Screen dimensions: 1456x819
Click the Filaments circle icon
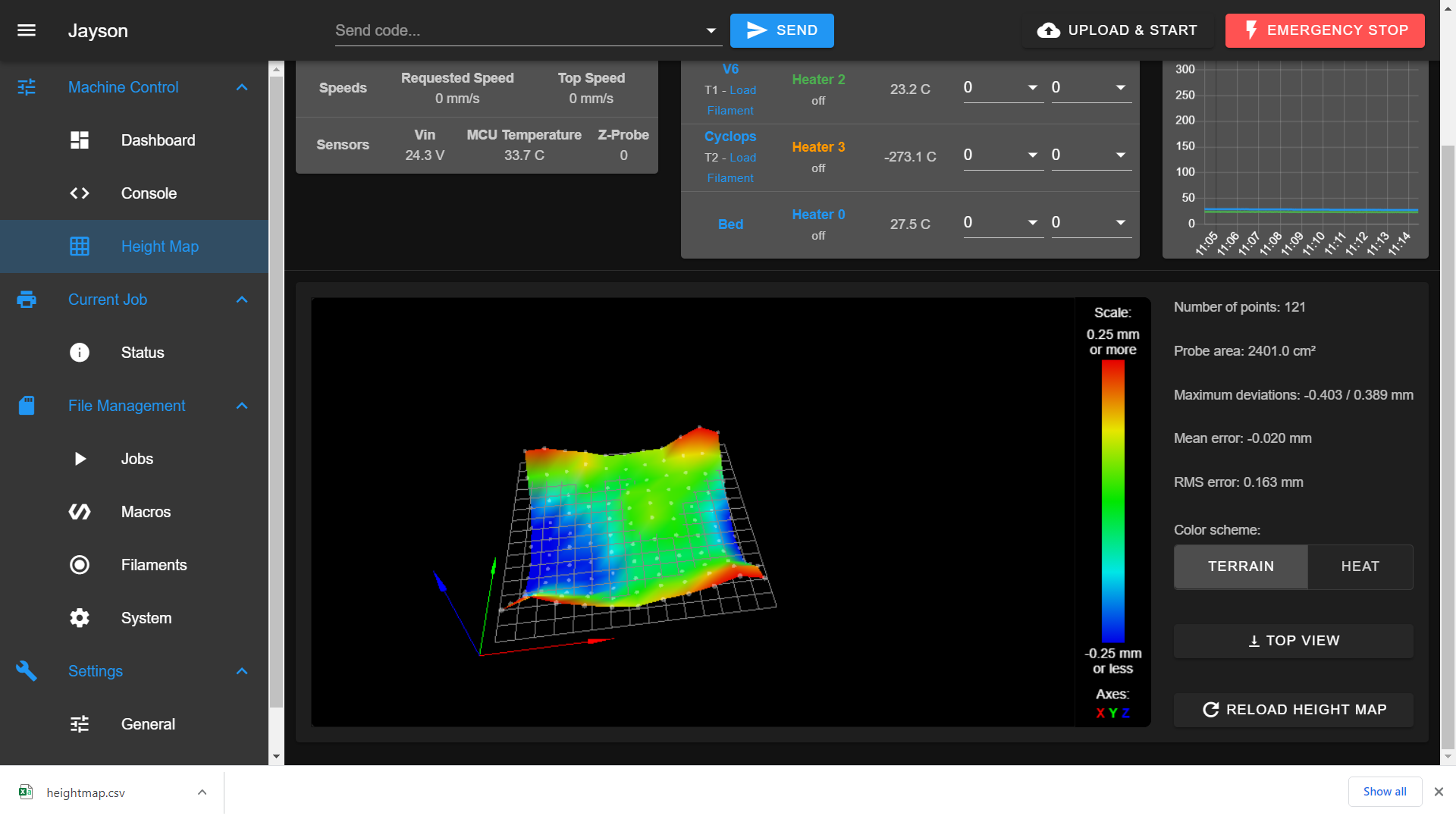(80, 565)
